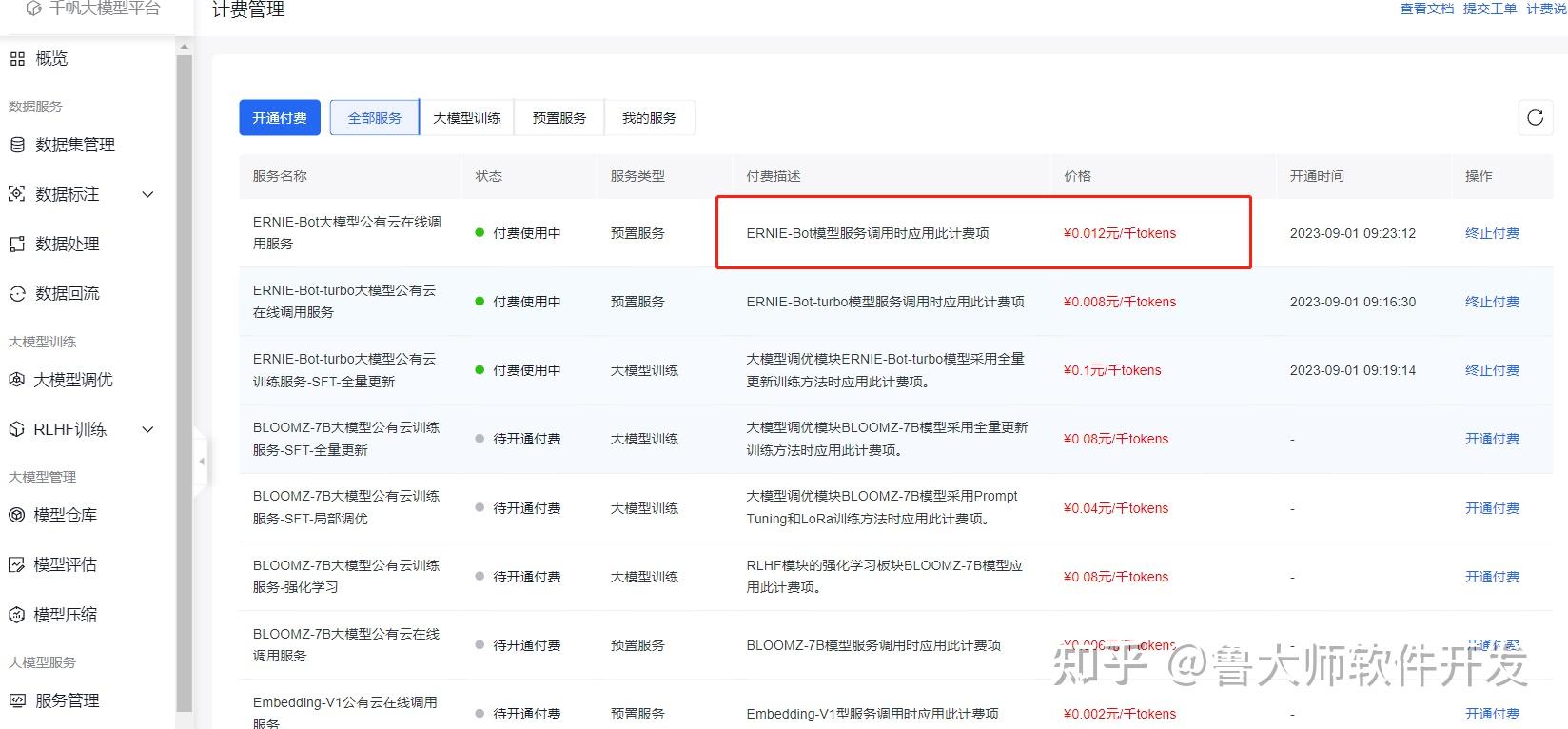
Task: Click price ¥0.002元/千tokens
Action: point(1120,714)
